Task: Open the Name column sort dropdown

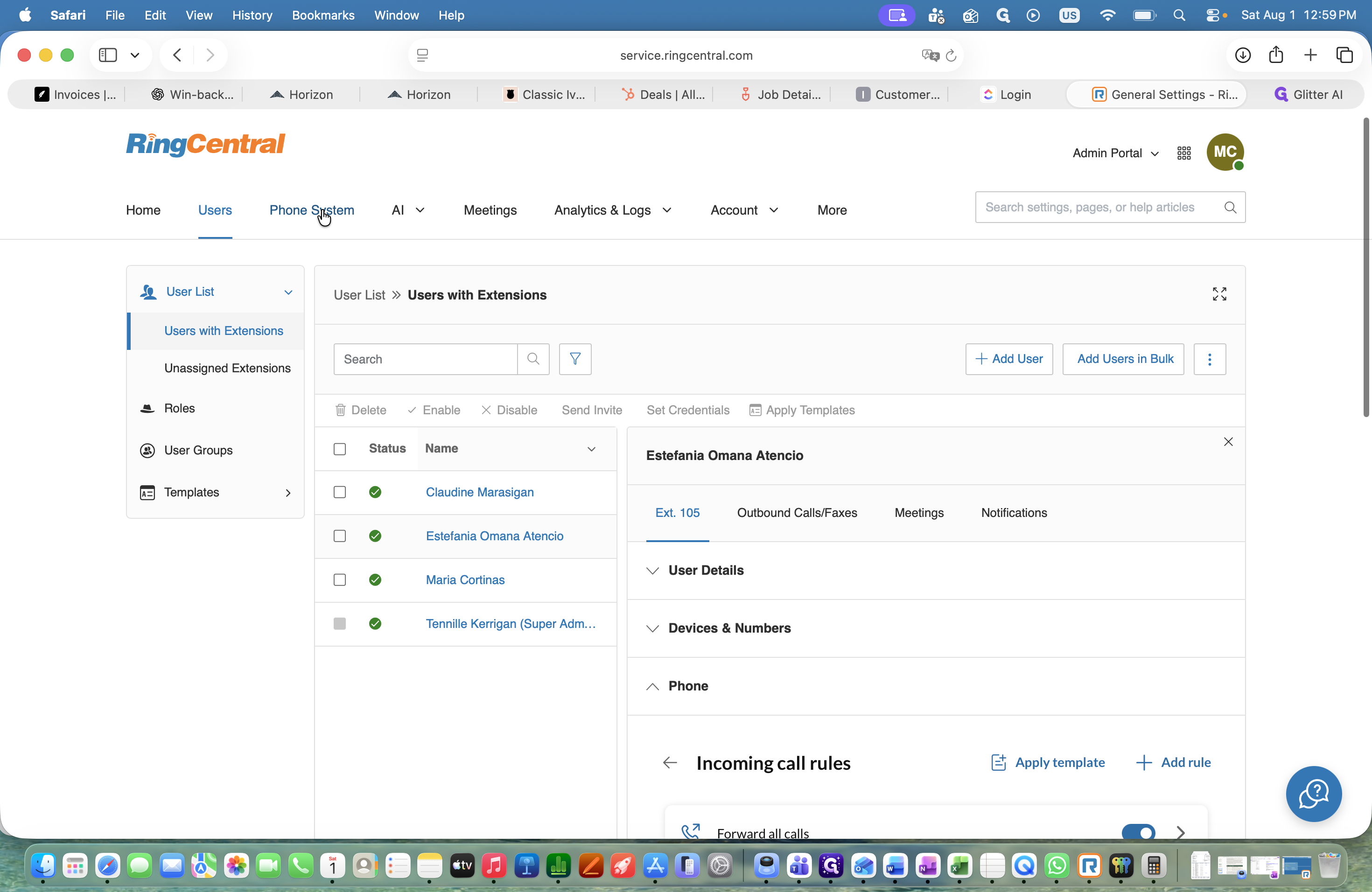Action: point(591,449)
